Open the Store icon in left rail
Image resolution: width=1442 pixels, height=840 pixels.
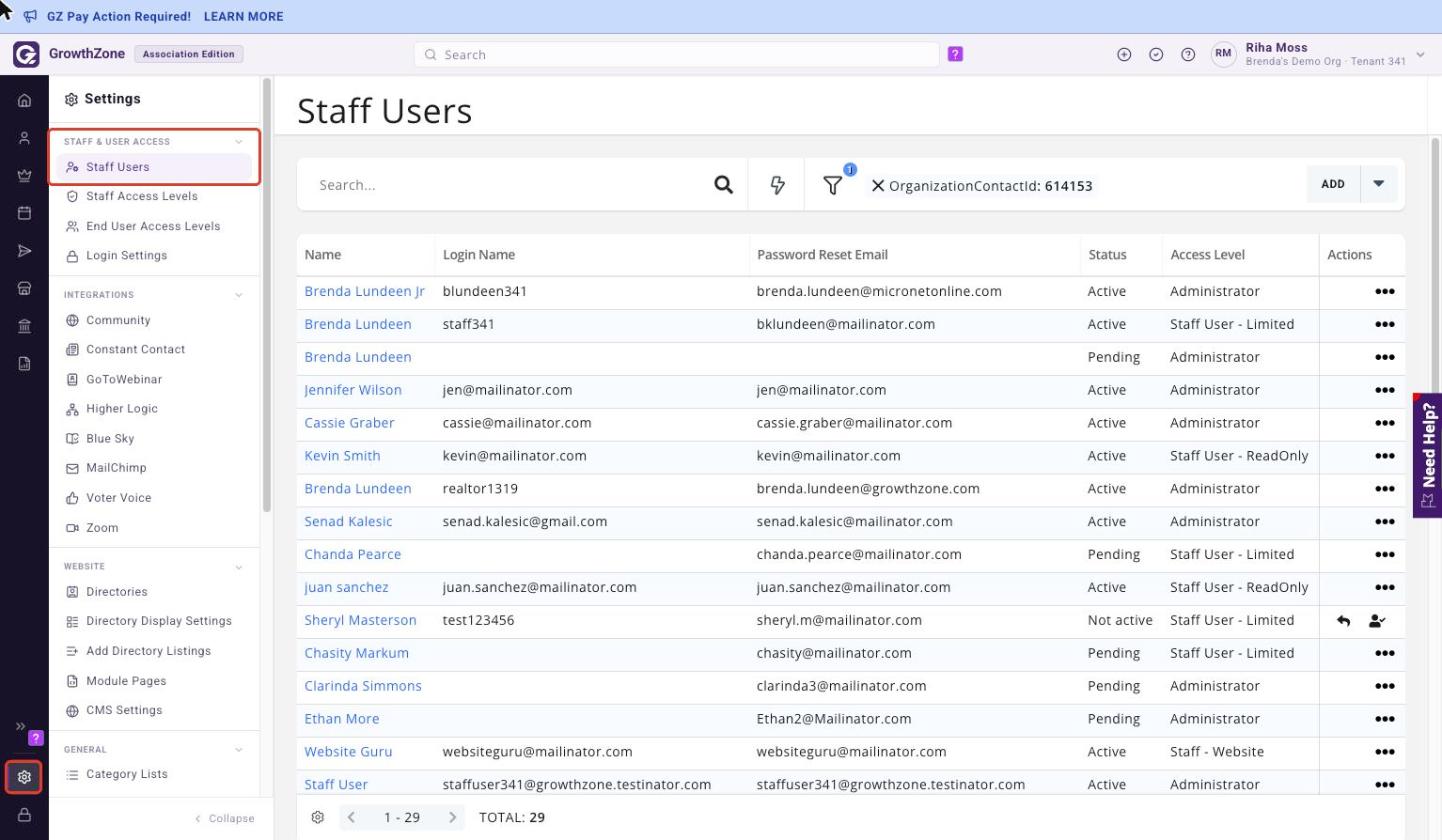24,288
